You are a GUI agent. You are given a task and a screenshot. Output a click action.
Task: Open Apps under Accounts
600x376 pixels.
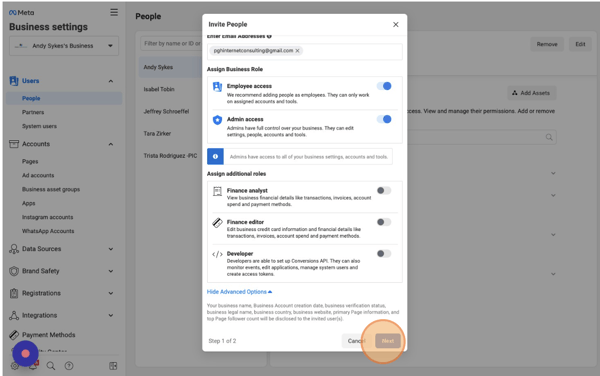coord(29,203)
